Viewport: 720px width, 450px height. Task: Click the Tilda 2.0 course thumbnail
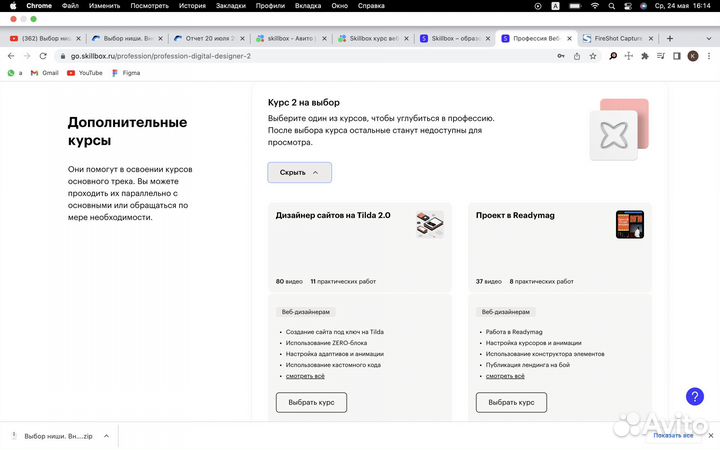tap(430, 225)
